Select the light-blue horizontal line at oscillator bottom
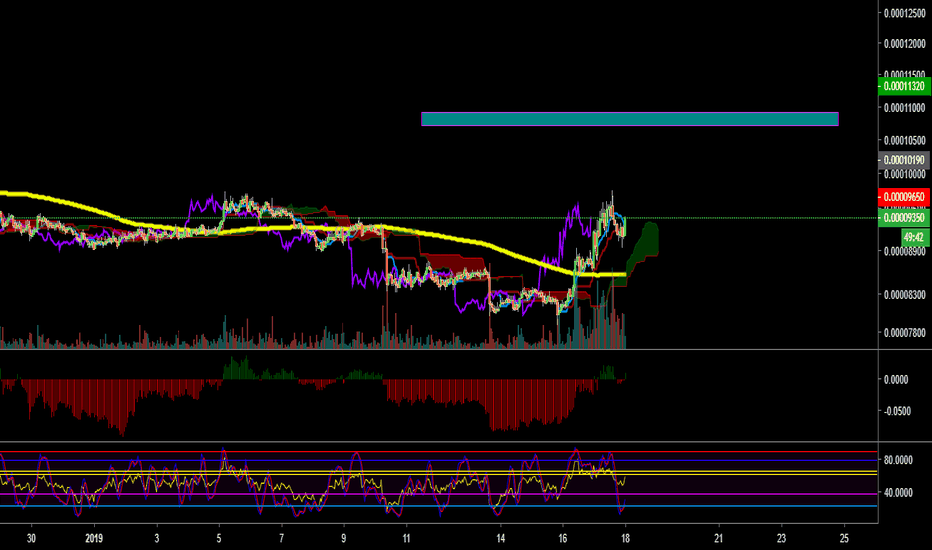The image size is (932, 550). click(x=439, y=506)
